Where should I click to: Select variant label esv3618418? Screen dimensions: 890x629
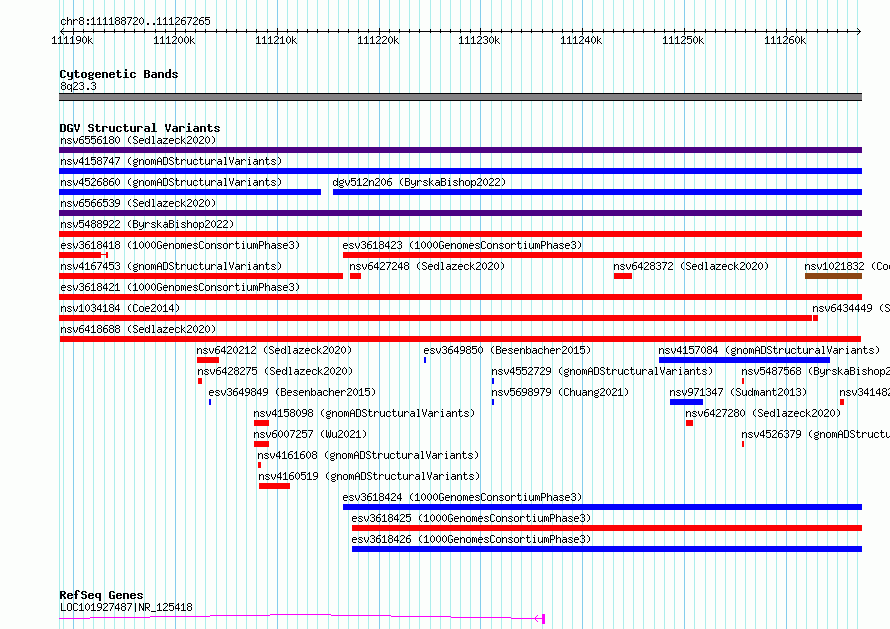click(x=180, y=245)
